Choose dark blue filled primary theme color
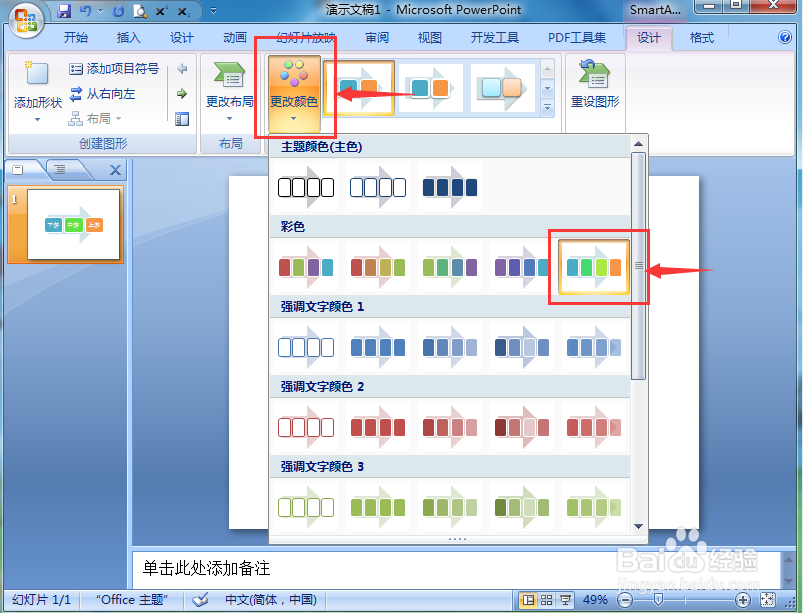 click(x=450, y=187)
